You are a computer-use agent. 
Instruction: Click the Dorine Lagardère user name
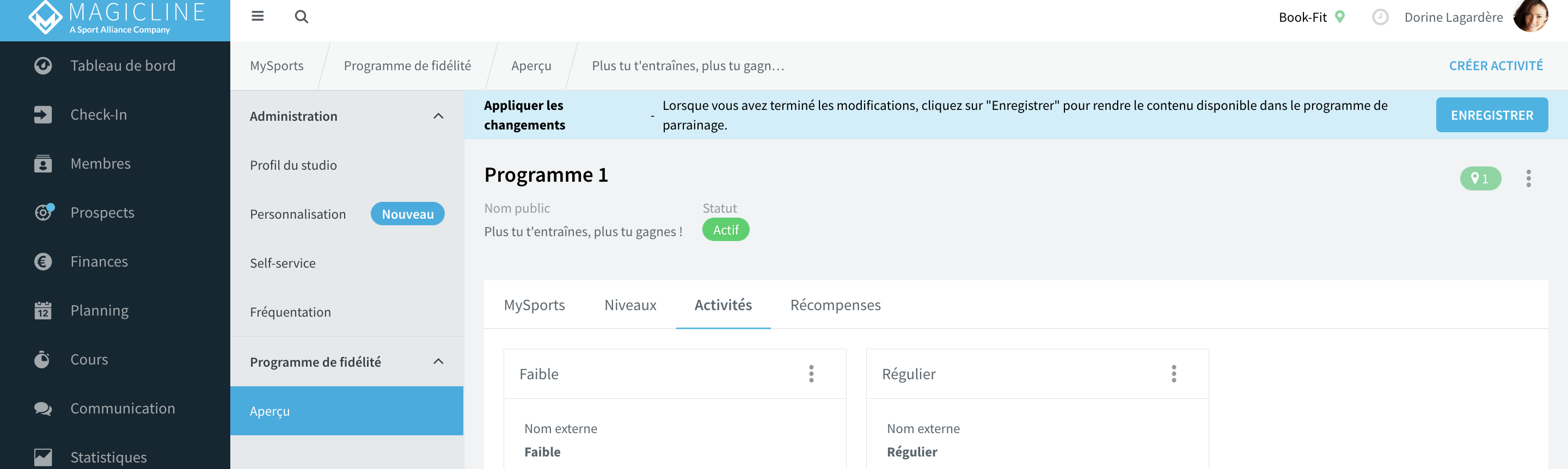[x=1454, y=17]
